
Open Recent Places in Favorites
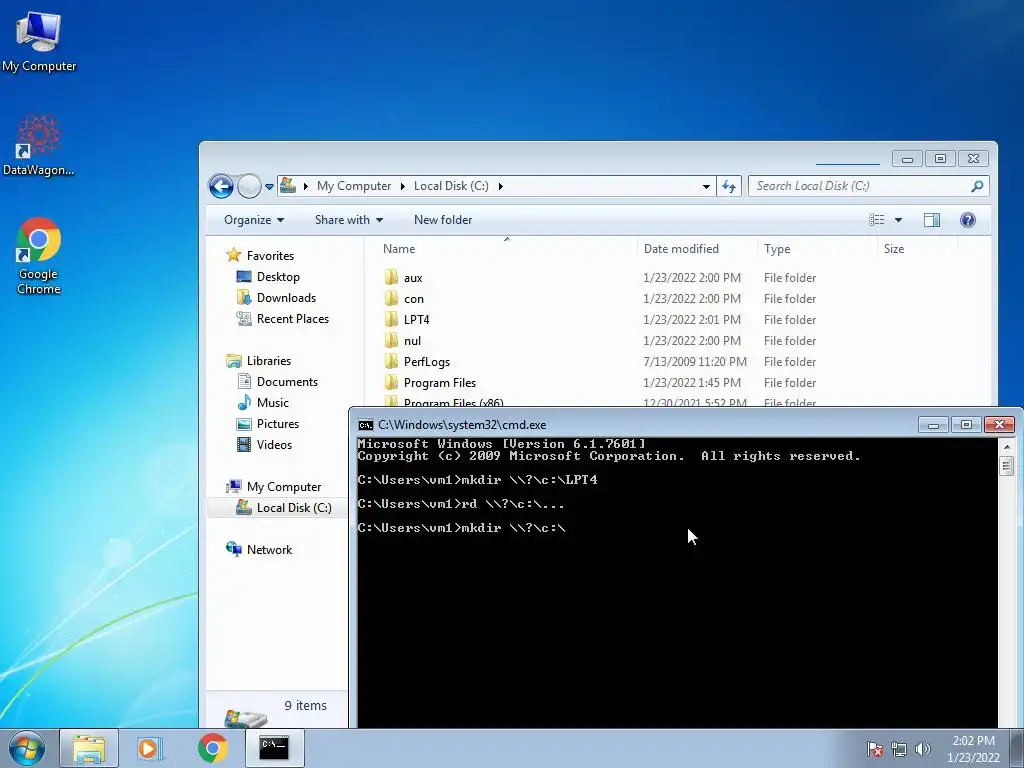293,319
